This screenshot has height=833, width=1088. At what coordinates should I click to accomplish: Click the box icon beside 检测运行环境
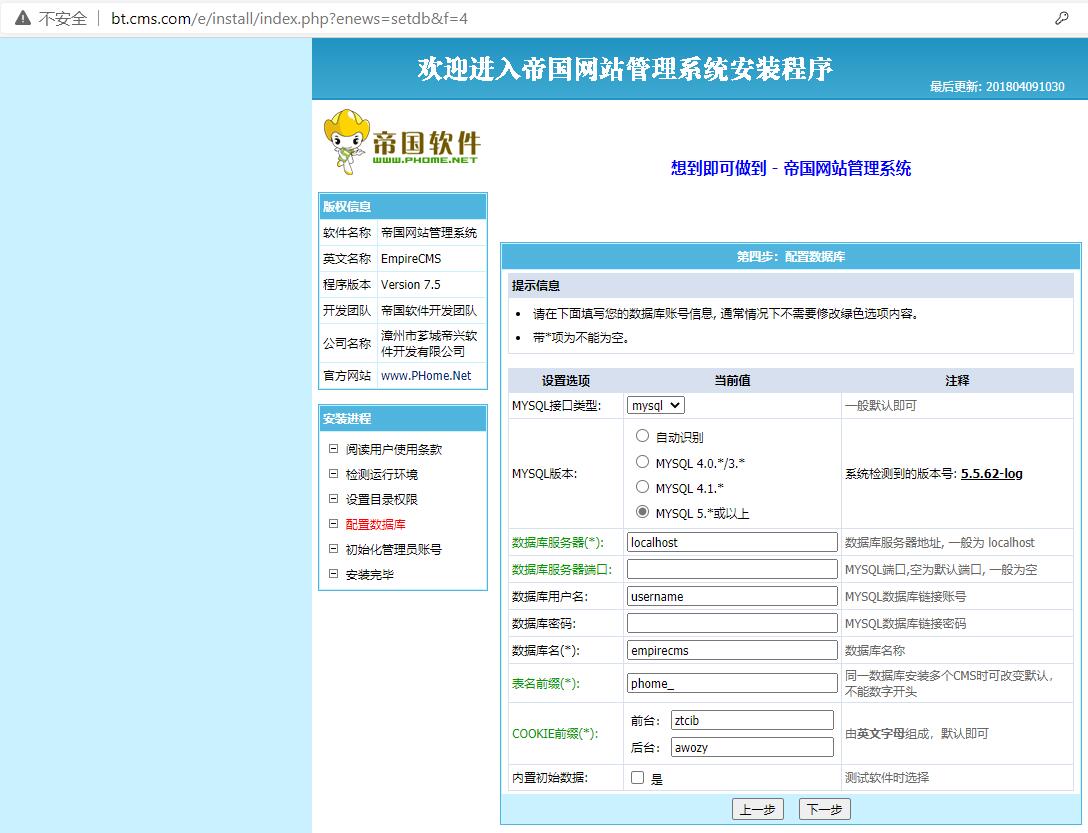[333, 474]
